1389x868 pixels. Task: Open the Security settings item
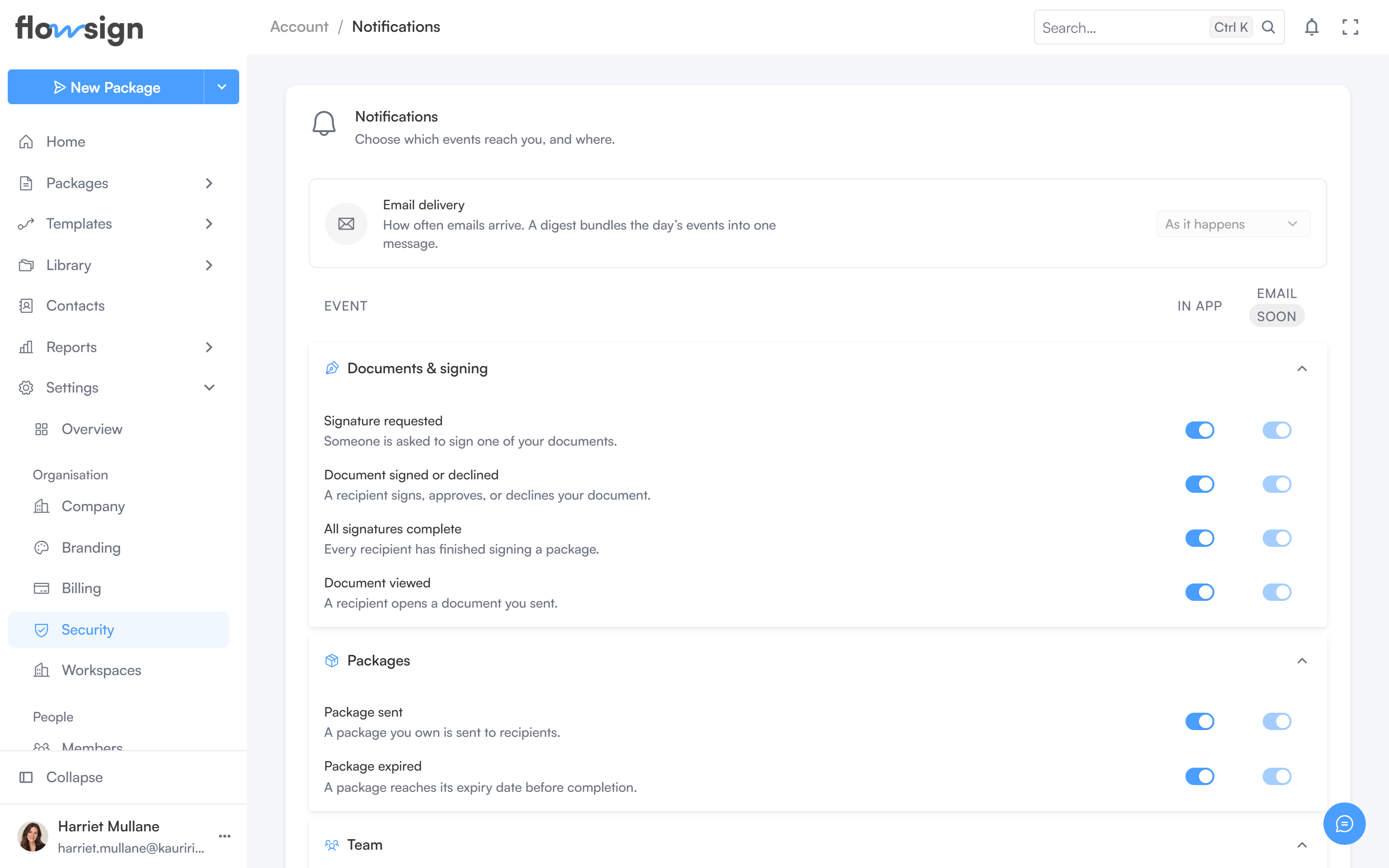pyautogui.click(x=119, y=630)
